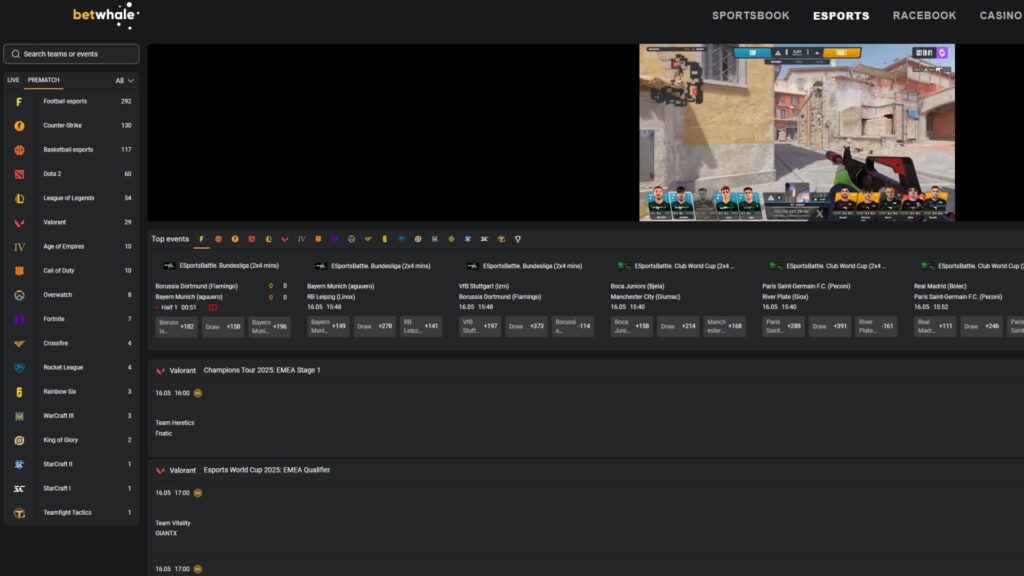Open the Team Vitality vs GIANTX match
The height and width of the screenshot is (576, 1024).
point(173,528)
